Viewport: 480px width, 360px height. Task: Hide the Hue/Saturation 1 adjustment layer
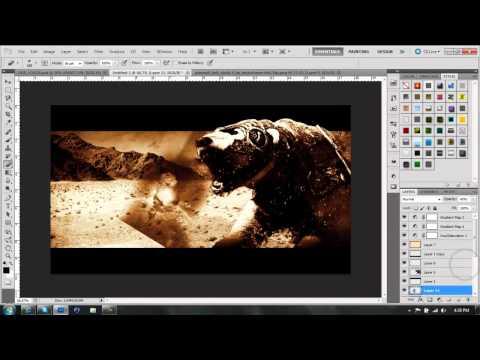point(404,235)
